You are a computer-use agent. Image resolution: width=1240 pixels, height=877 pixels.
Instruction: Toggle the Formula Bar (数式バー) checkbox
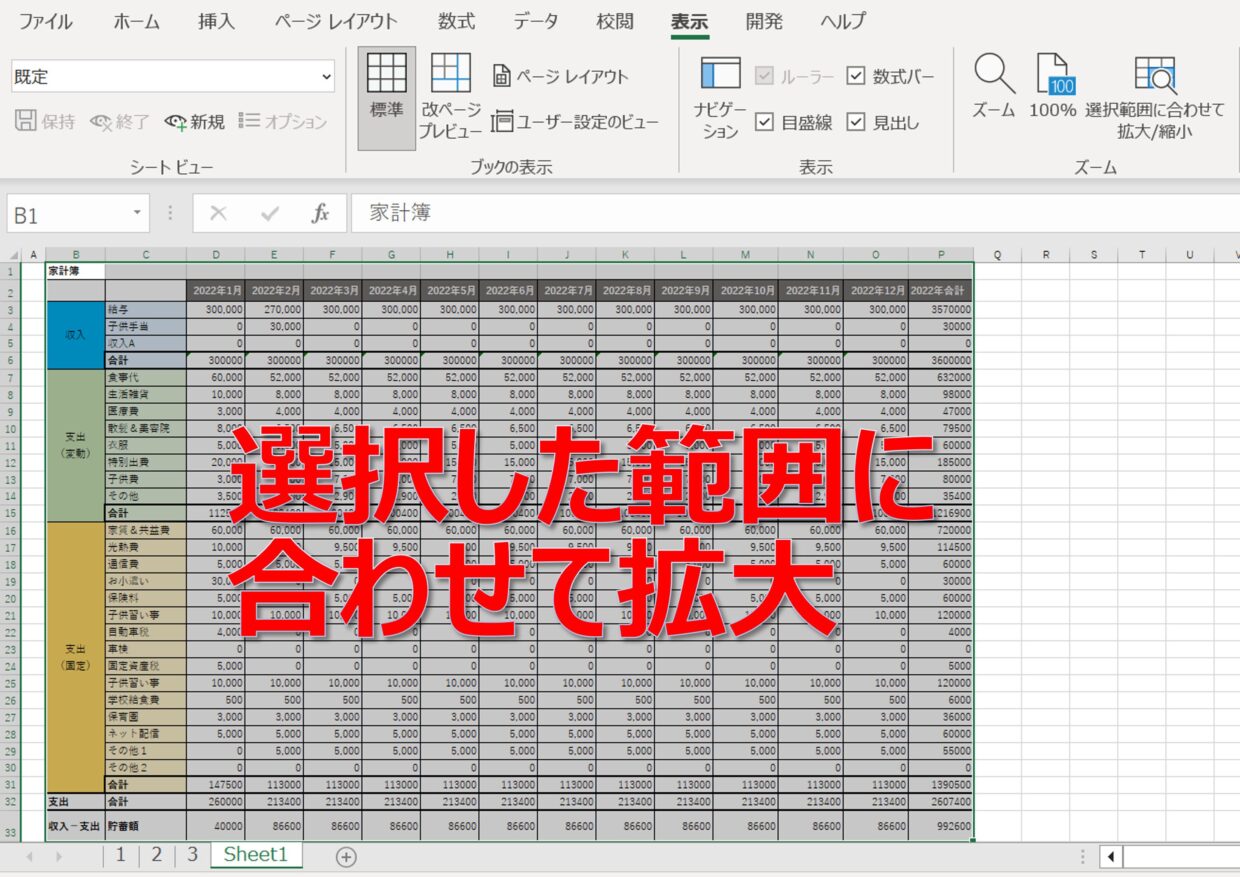tap(856, 76)
